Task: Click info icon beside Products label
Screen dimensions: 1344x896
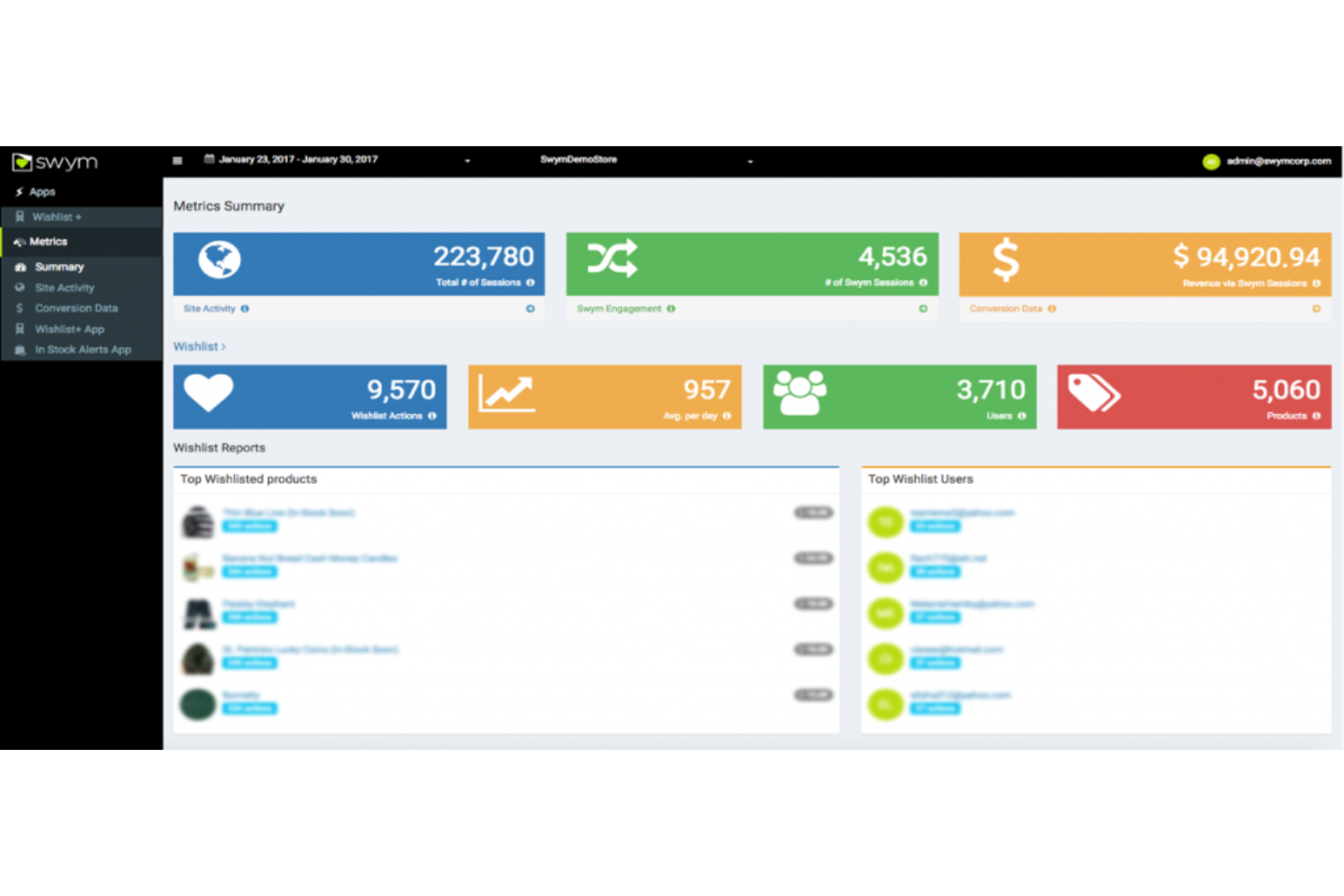Action: (x=1316, y=416)
